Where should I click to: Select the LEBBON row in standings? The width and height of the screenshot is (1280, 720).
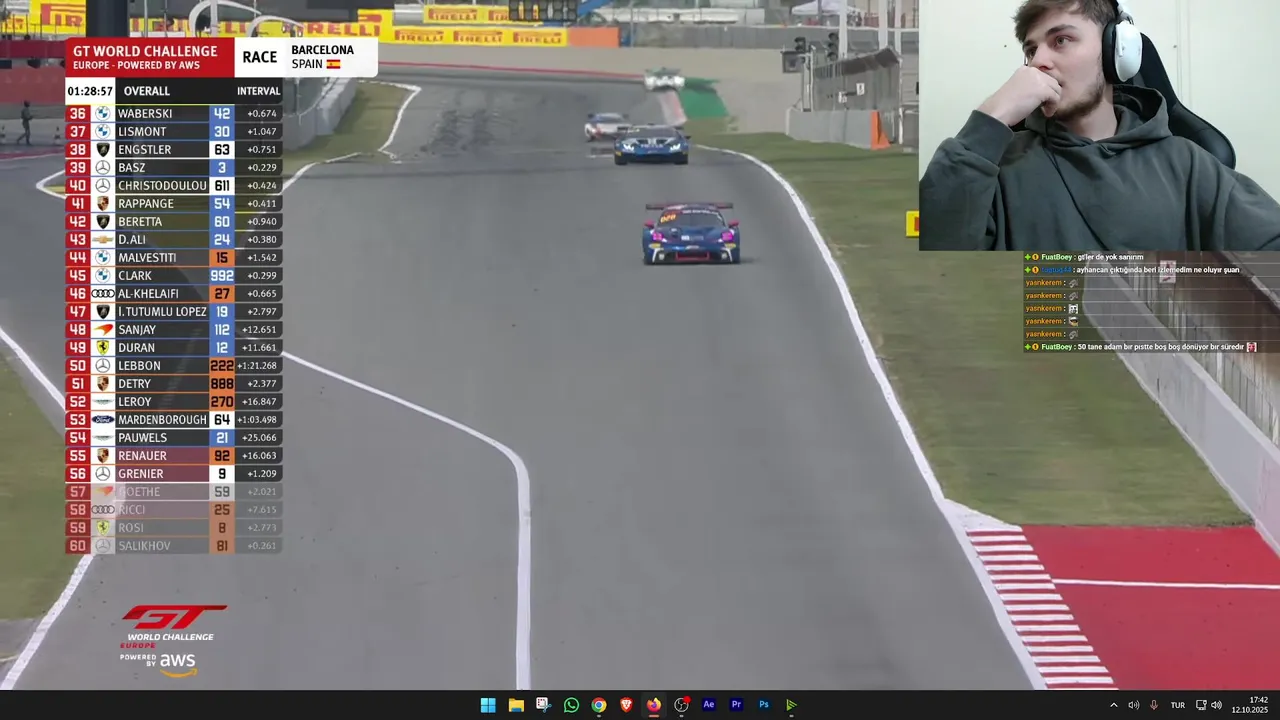174,365
